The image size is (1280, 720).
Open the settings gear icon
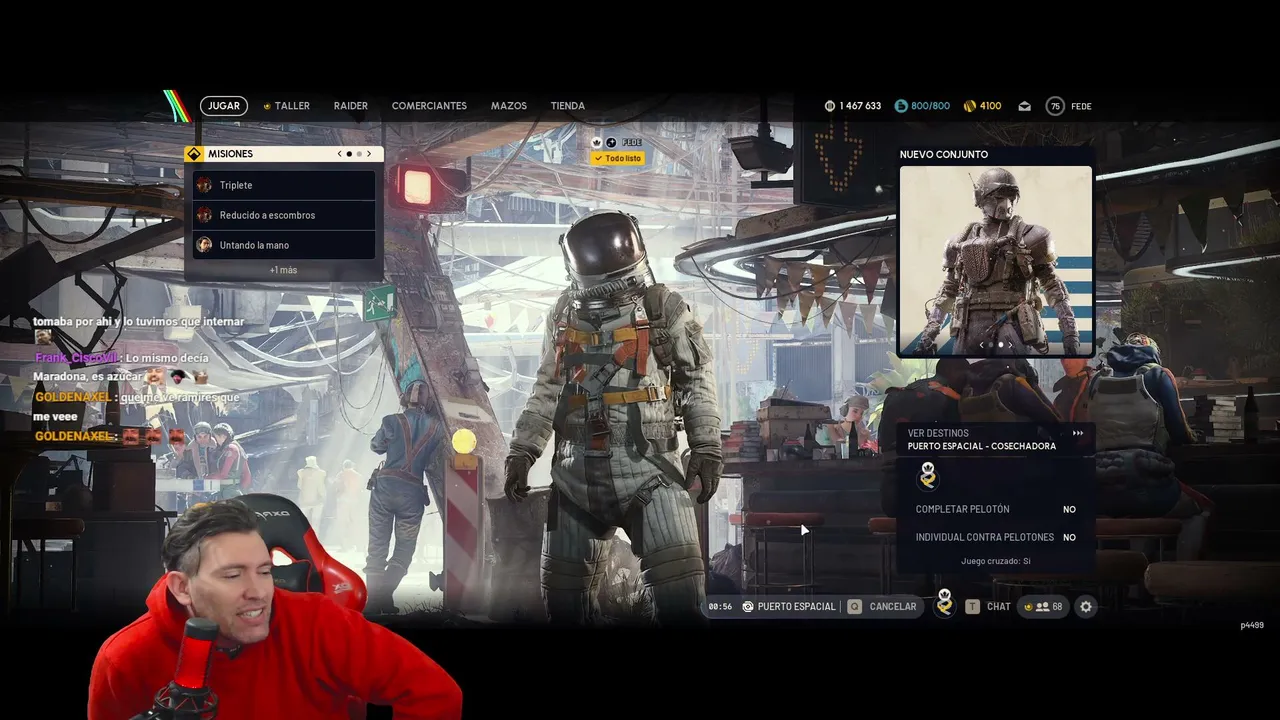tap(1086, 606)
